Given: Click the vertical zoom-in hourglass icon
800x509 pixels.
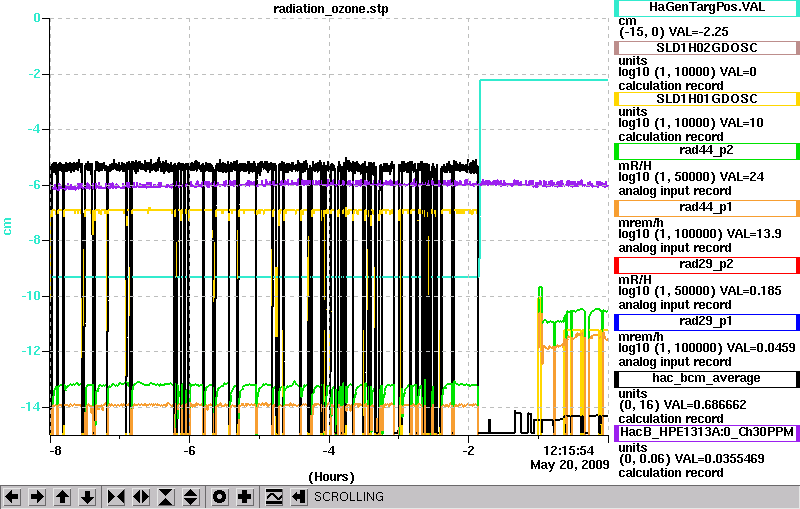Looking at the screenshot, I should point(166,496).
